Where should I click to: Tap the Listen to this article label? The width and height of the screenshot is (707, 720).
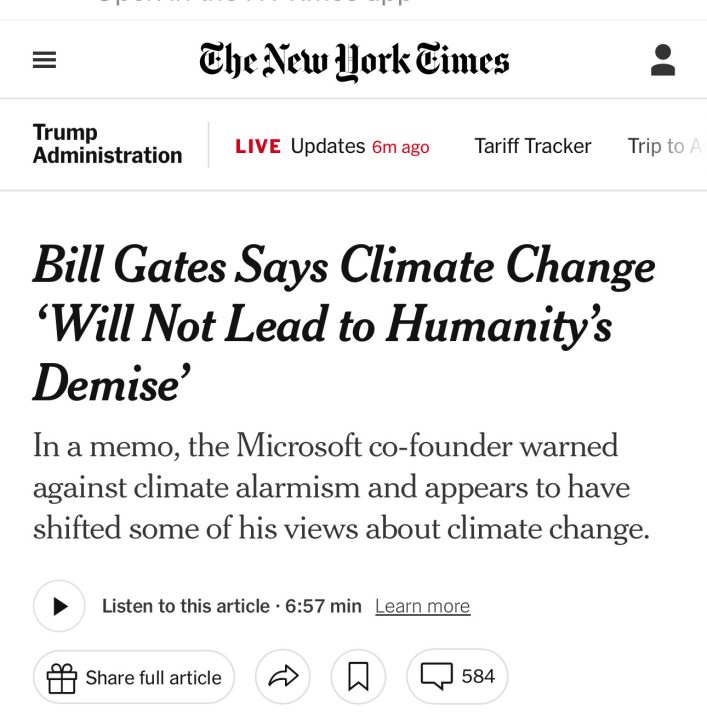click(186, 606)
